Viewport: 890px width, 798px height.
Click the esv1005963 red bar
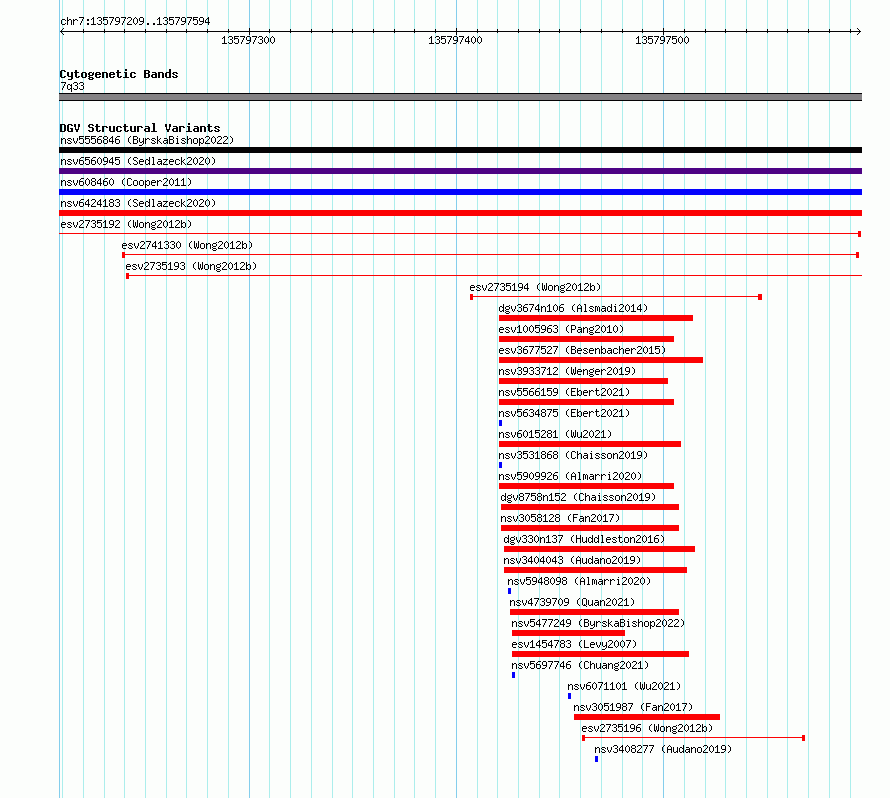(586, 339)
